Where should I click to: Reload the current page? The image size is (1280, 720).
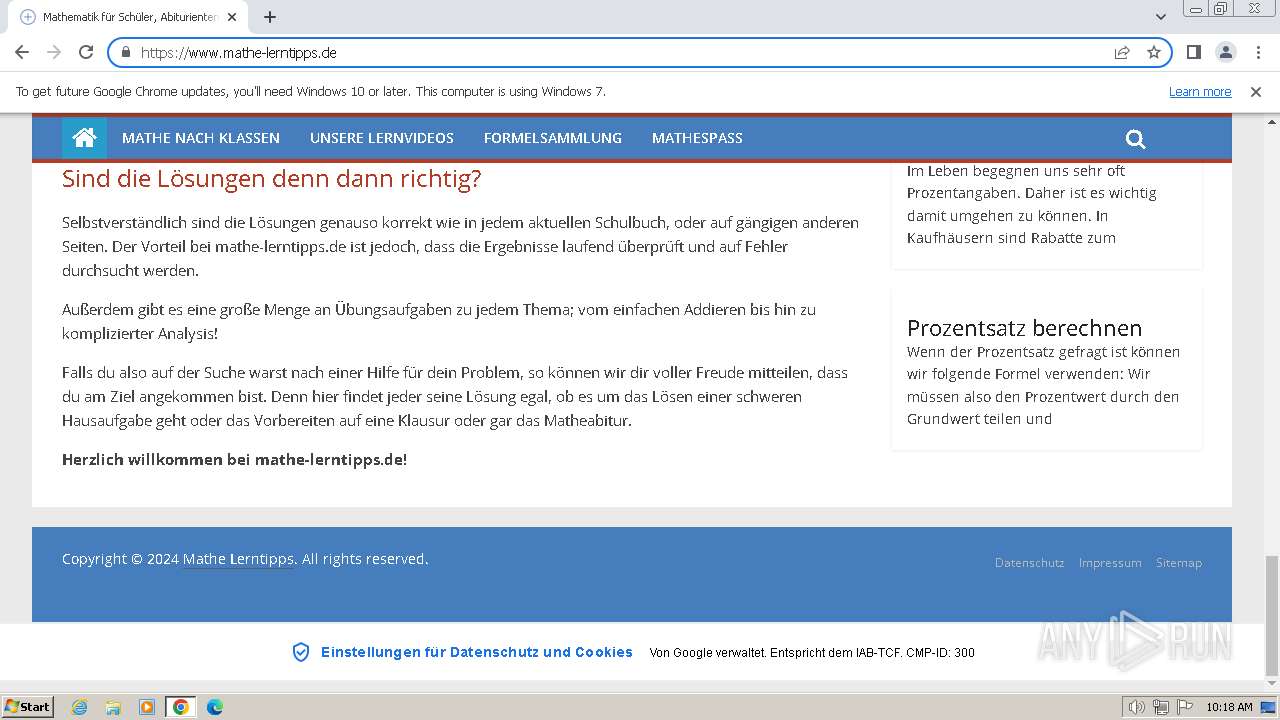[x=86, y=53]
